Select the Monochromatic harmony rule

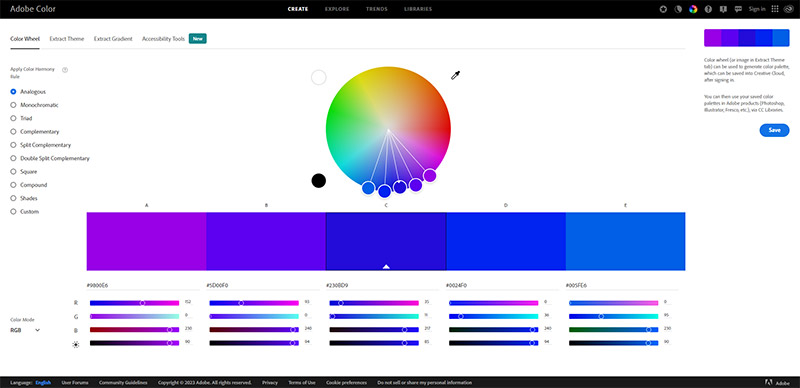(34, 105)
